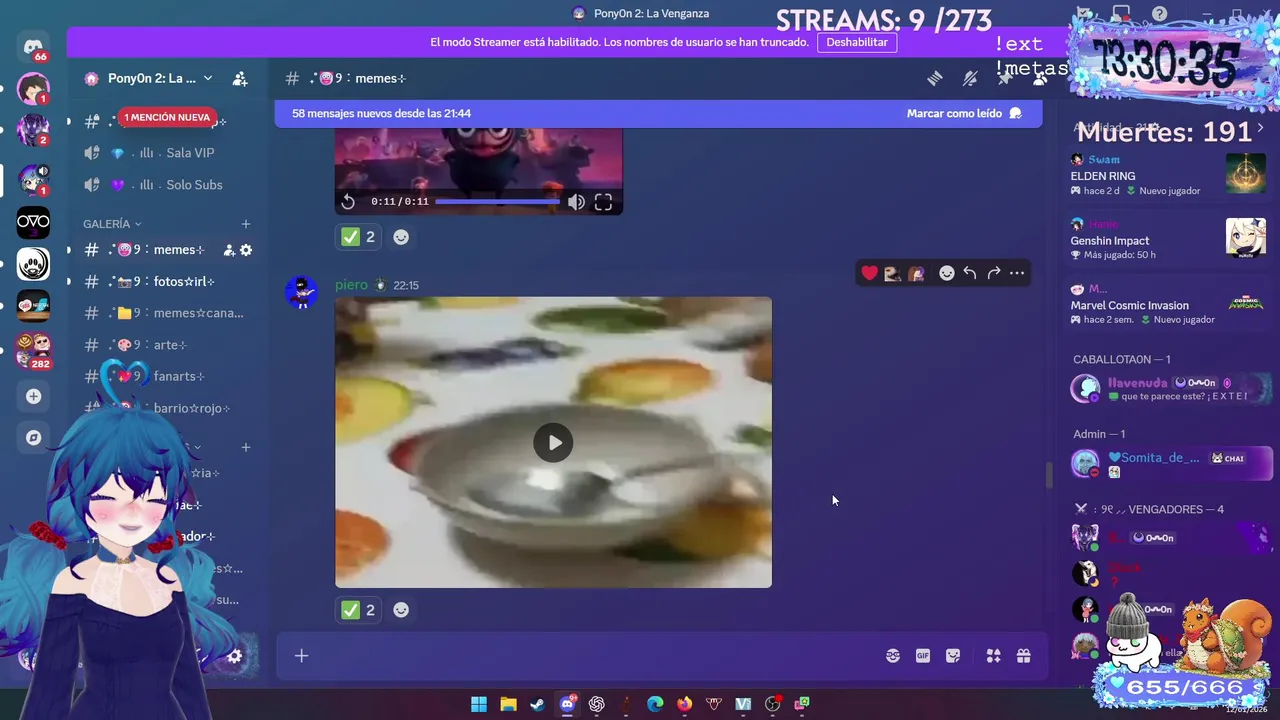Toggle checkmark reaction under first video
The width and height of the screenshot is (1280, 720).
[359, 237]
